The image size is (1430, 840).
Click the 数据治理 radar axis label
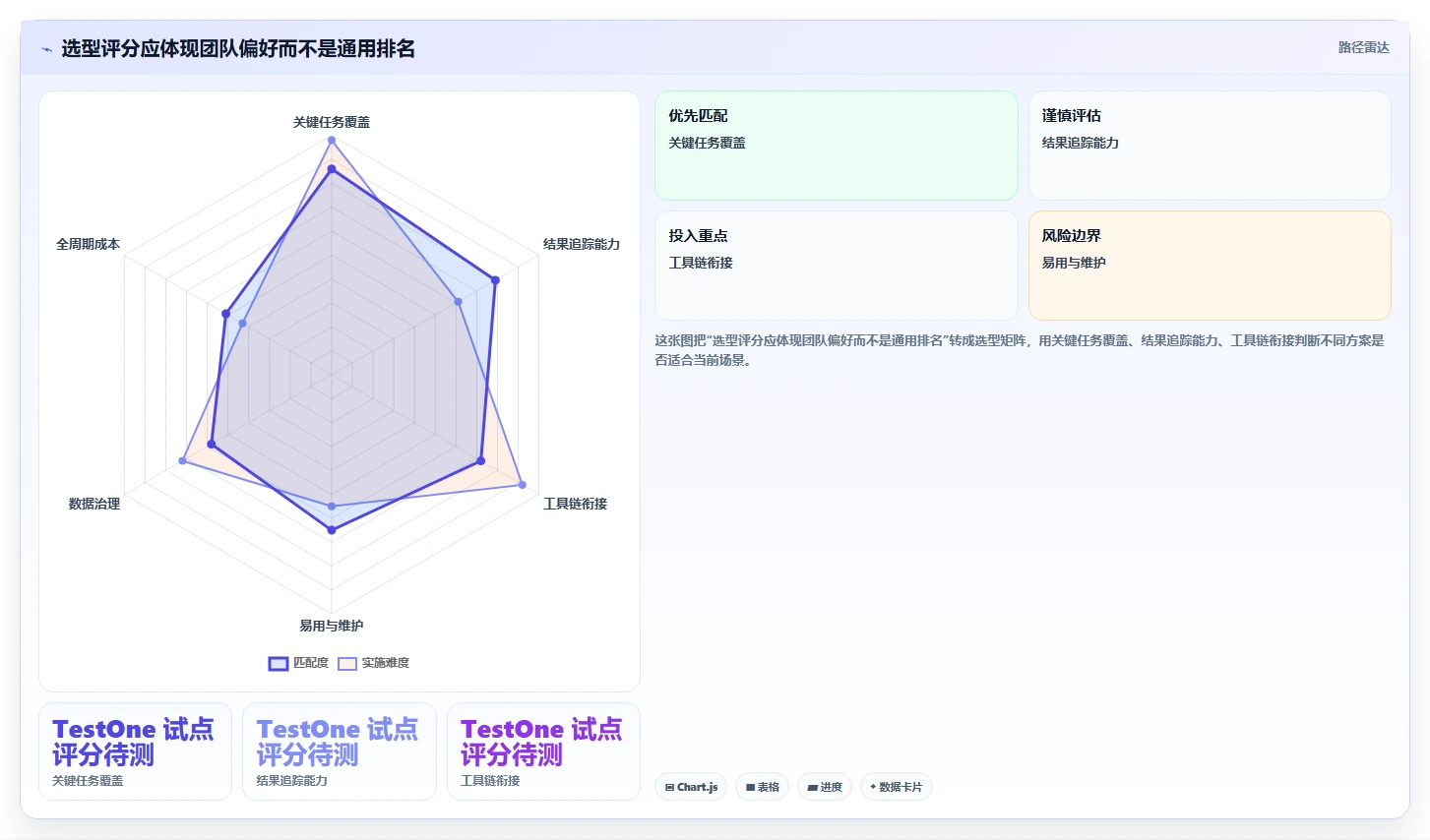[x=94, y=504]
